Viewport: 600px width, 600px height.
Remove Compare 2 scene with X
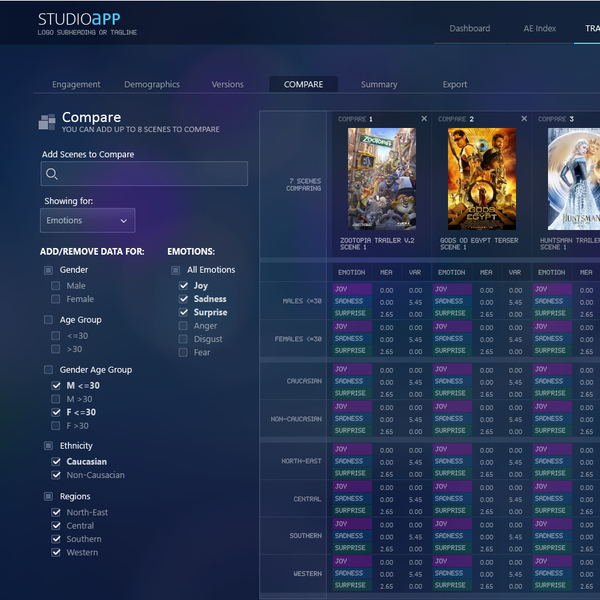click(524, 119)
